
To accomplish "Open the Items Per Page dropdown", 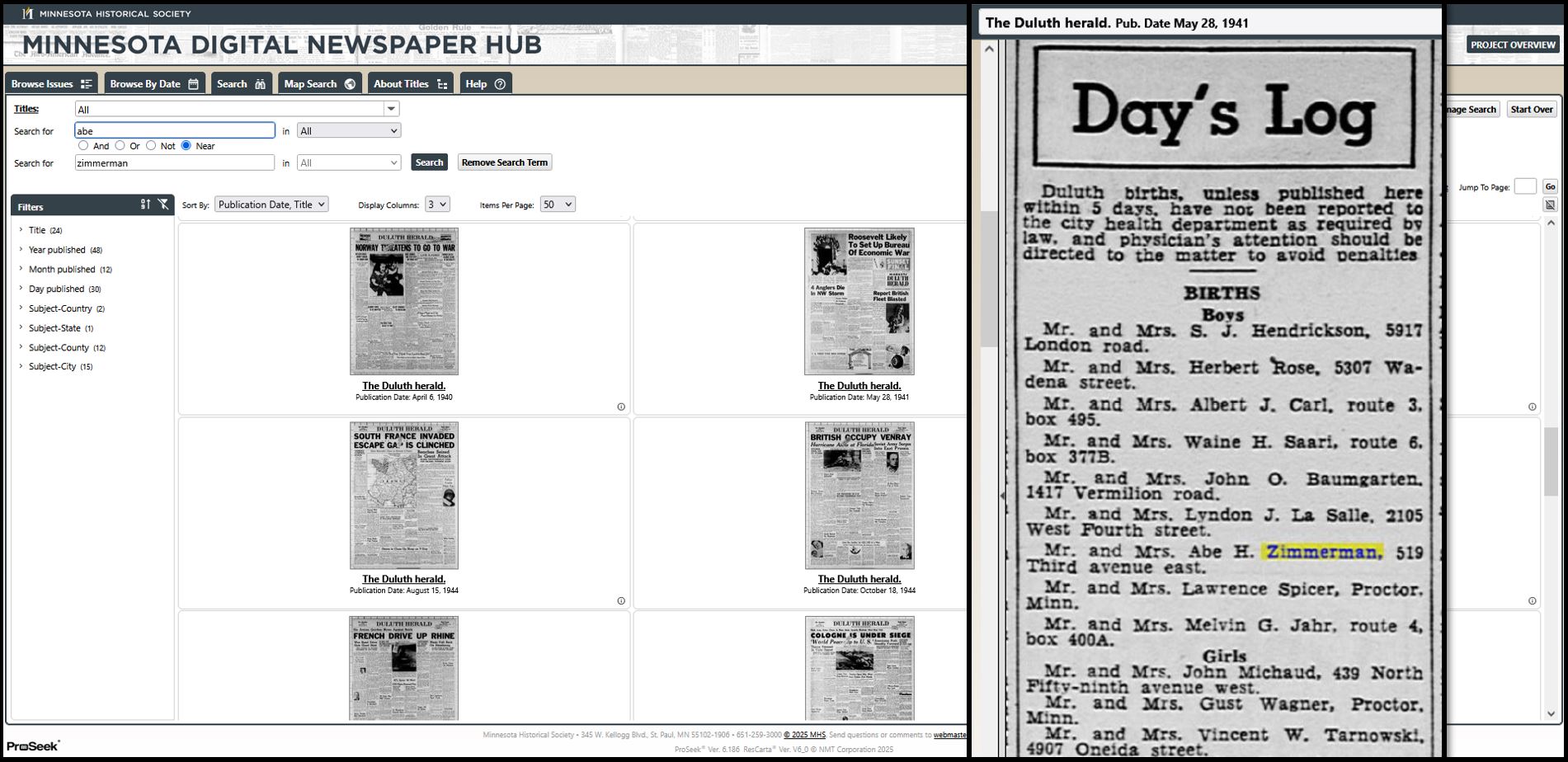I will [557, 205].
